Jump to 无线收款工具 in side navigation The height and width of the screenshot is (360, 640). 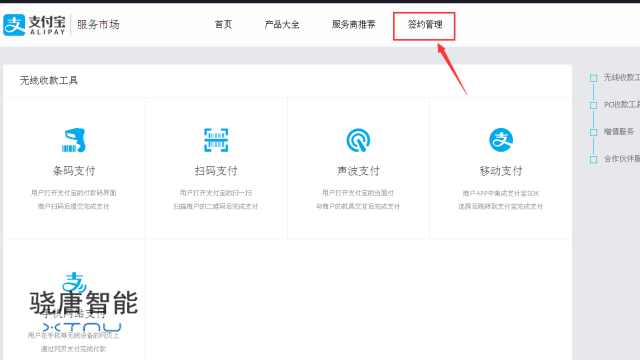pyautogui.click(x=622, y=78)
